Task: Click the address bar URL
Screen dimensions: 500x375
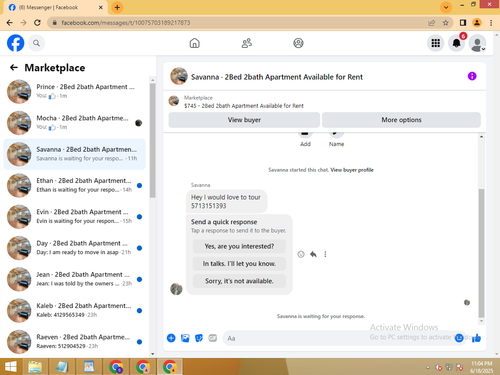Action: coord(126,23)
